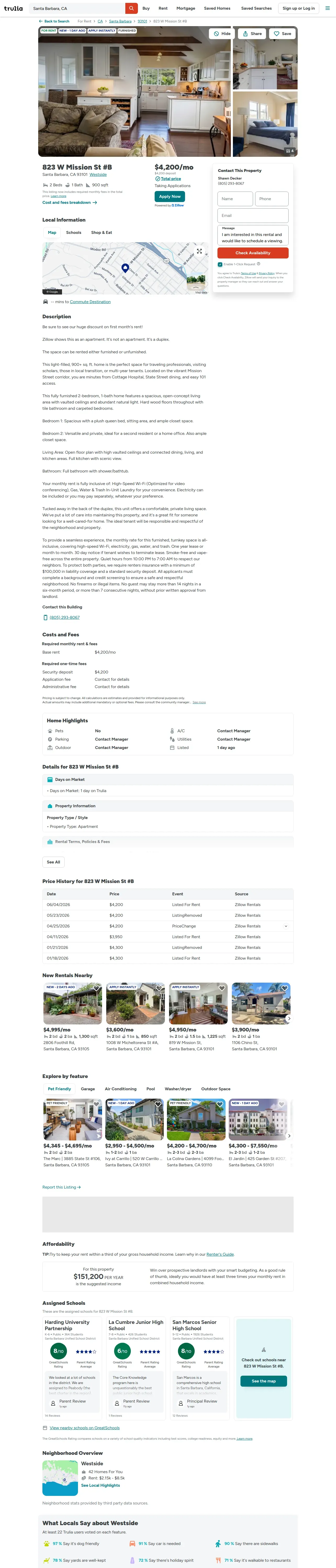The image size is (336, 1568).
Task: Save this listing with the heart button
Action: (x=282, y=34)
